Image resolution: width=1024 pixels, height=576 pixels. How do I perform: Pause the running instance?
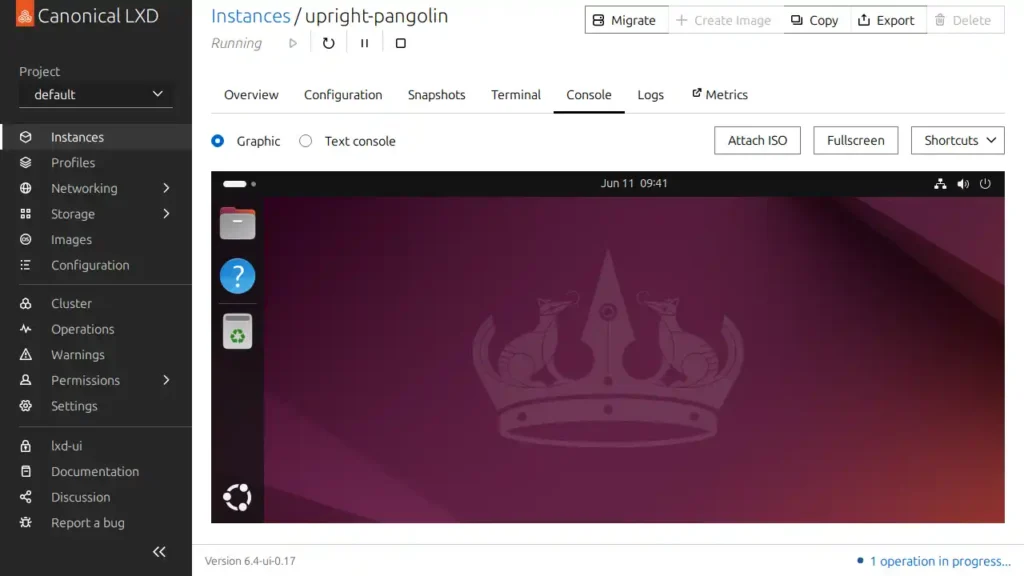click(364, 42)
